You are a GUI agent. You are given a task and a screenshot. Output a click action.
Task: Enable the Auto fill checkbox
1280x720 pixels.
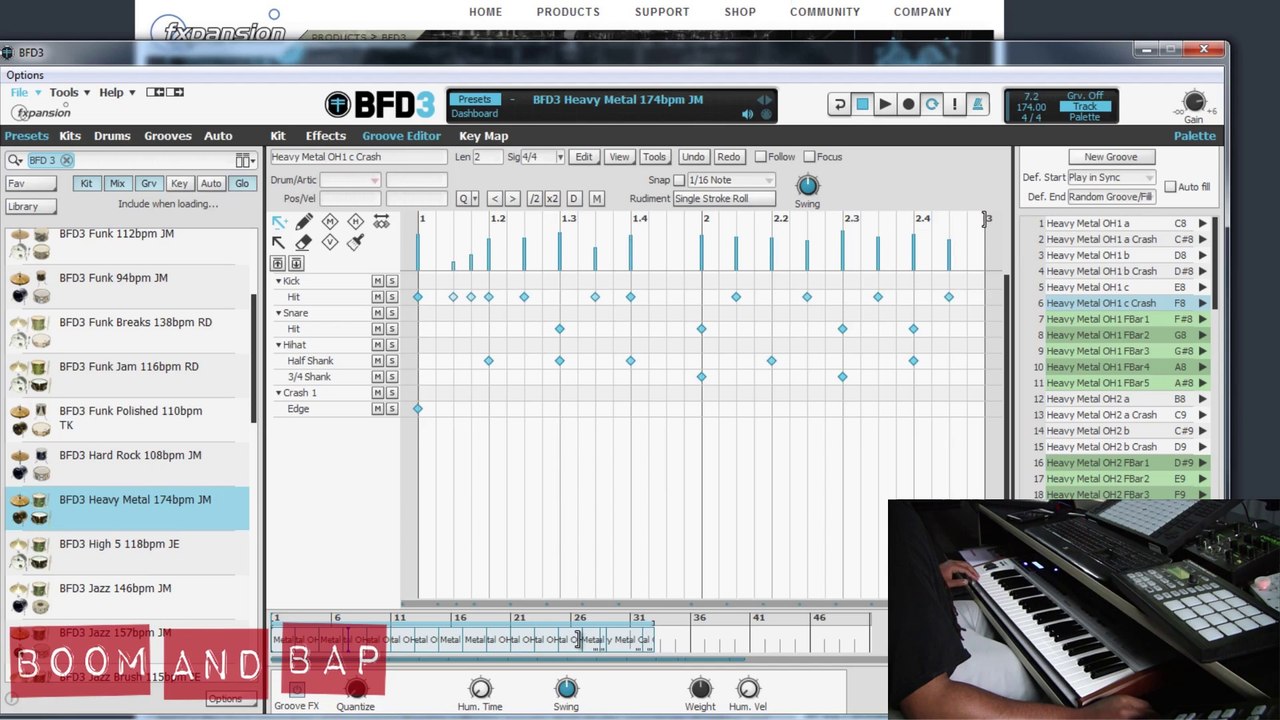click(1170, 187)
